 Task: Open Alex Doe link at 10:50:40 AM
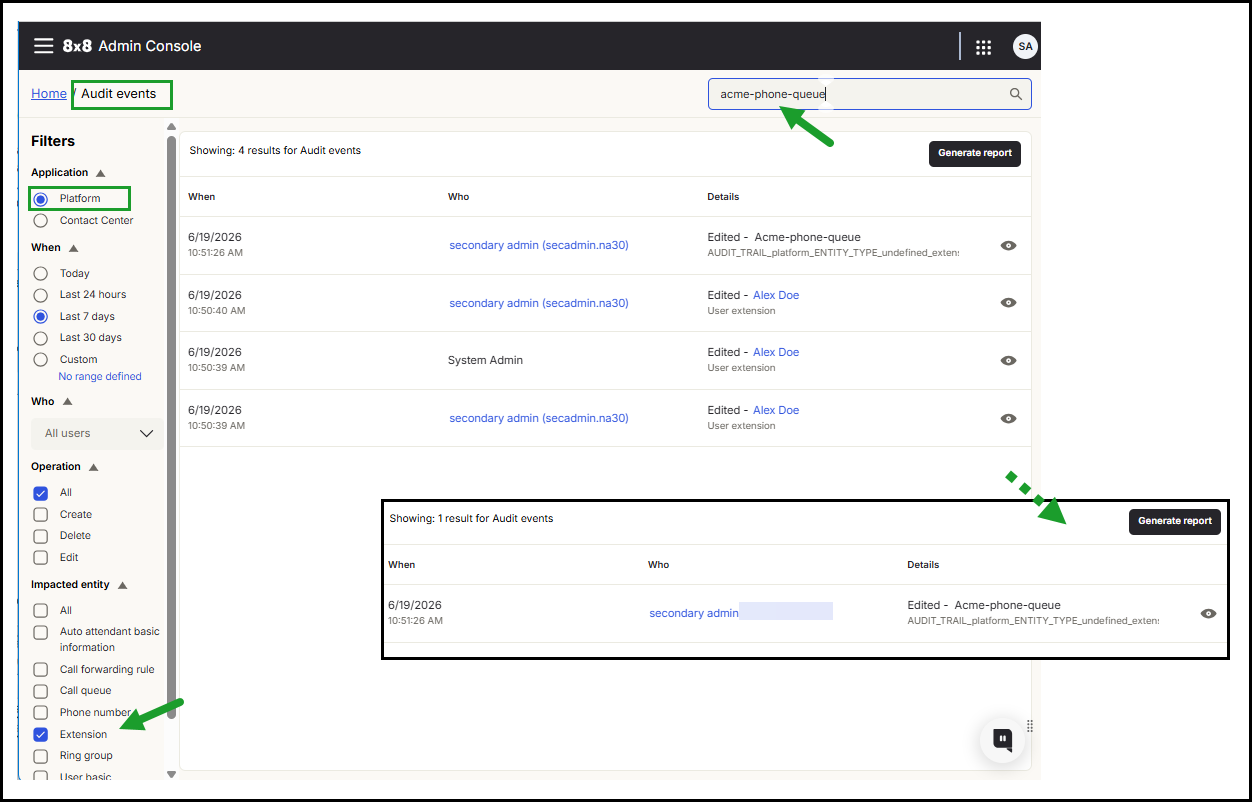[x=776, y=295]
